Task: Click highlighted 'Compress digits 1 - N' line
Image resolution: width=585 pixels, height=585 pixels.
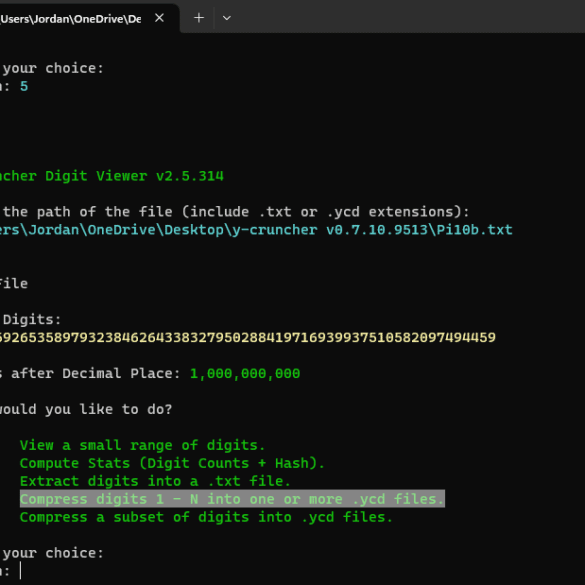Action: pos(232,499)
